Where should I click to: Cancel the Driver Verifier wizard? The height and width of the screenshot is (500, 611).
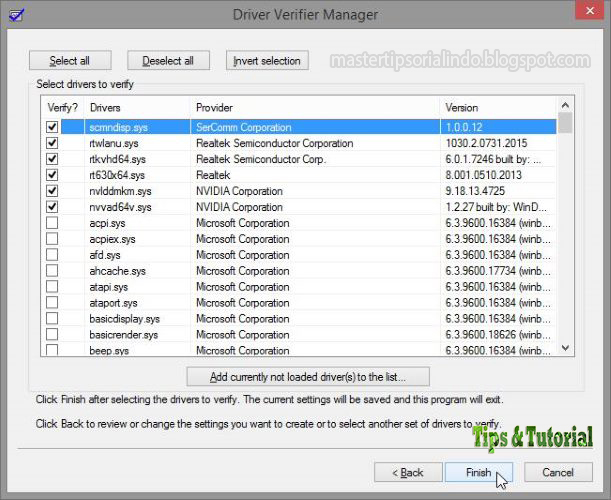click(x=558, y=472)
